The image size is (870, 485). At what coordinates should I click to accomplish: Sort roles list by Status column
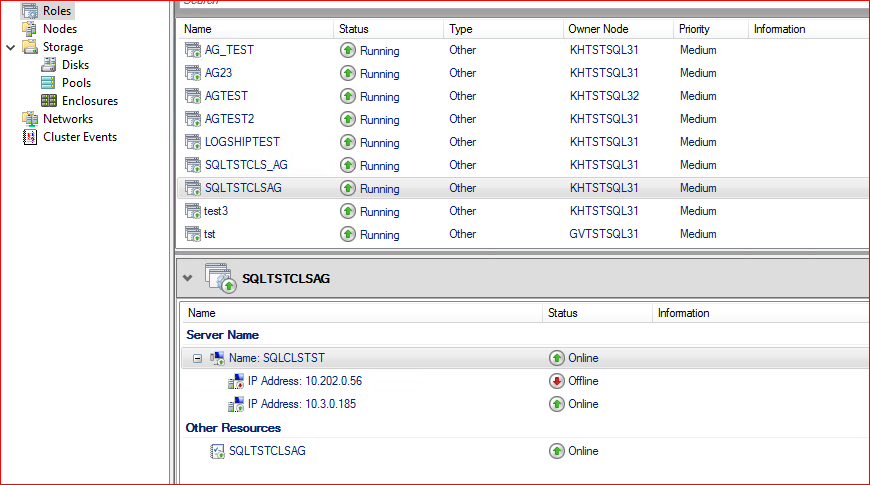tap(354, 29)
